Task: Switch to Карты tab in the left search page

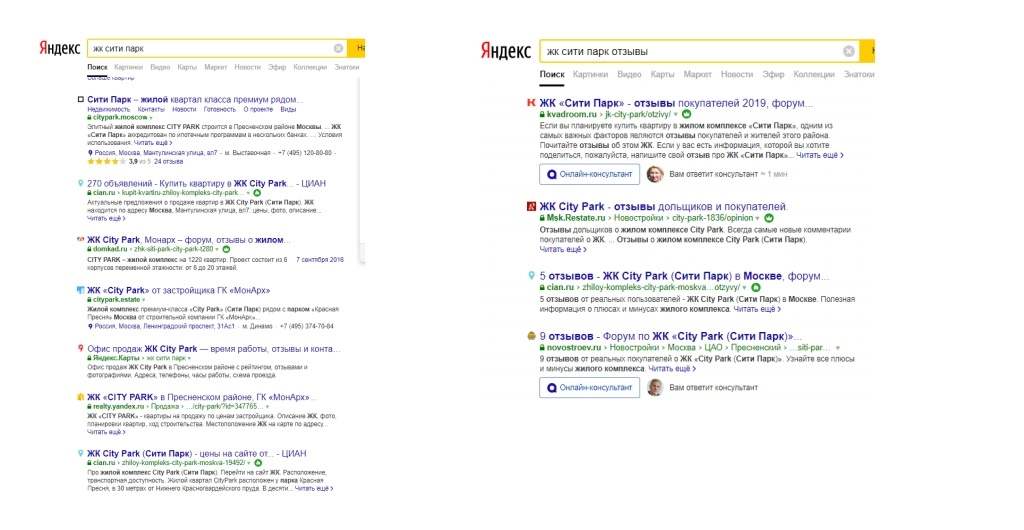Action: pyautogui.click(x=187, y=67)
